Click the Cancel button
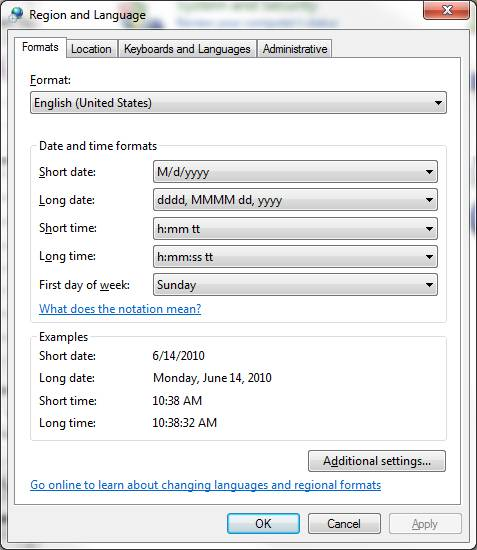The image size is (477, 550). (344, 524)
